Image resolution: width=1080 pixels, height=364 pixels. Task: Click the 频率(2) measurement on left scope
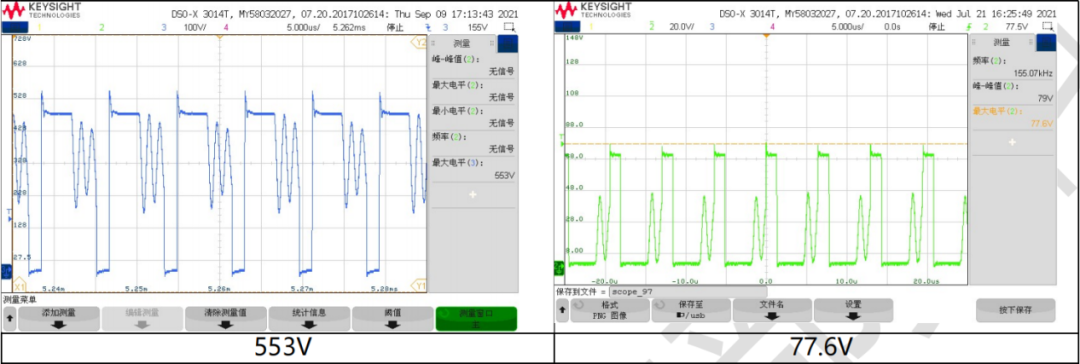[473, 143]
